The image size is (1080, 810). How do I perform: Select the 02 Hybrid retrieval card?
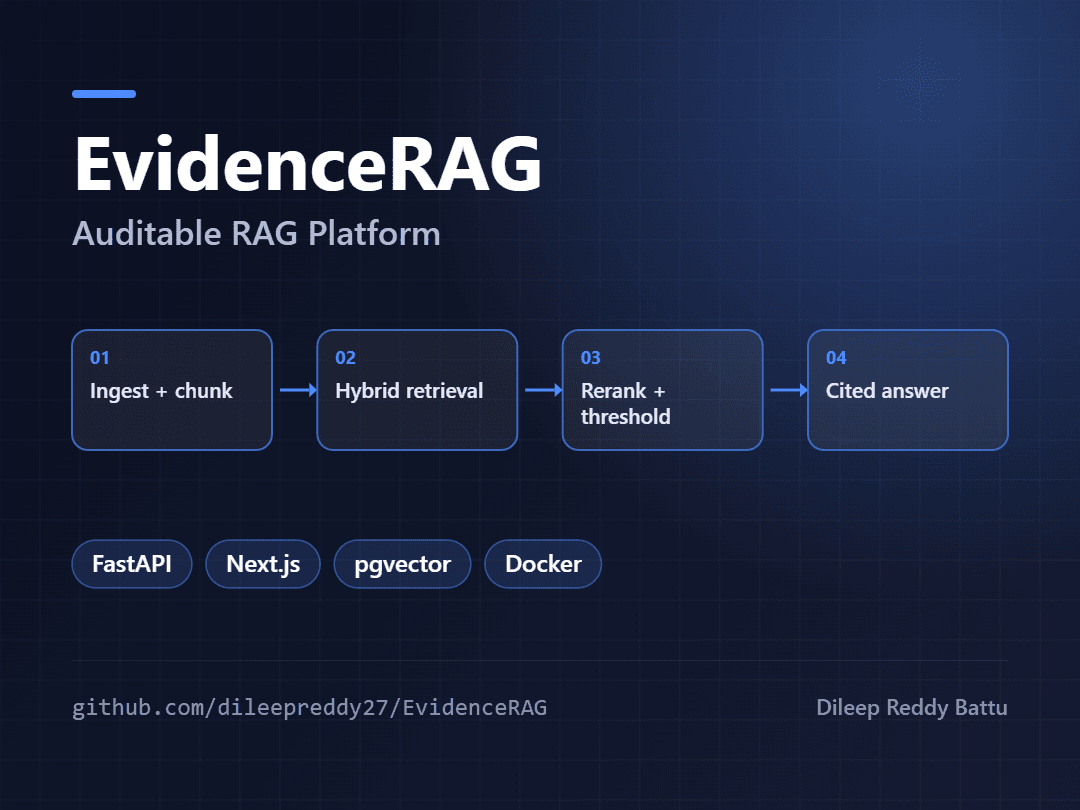click(417, 390)
